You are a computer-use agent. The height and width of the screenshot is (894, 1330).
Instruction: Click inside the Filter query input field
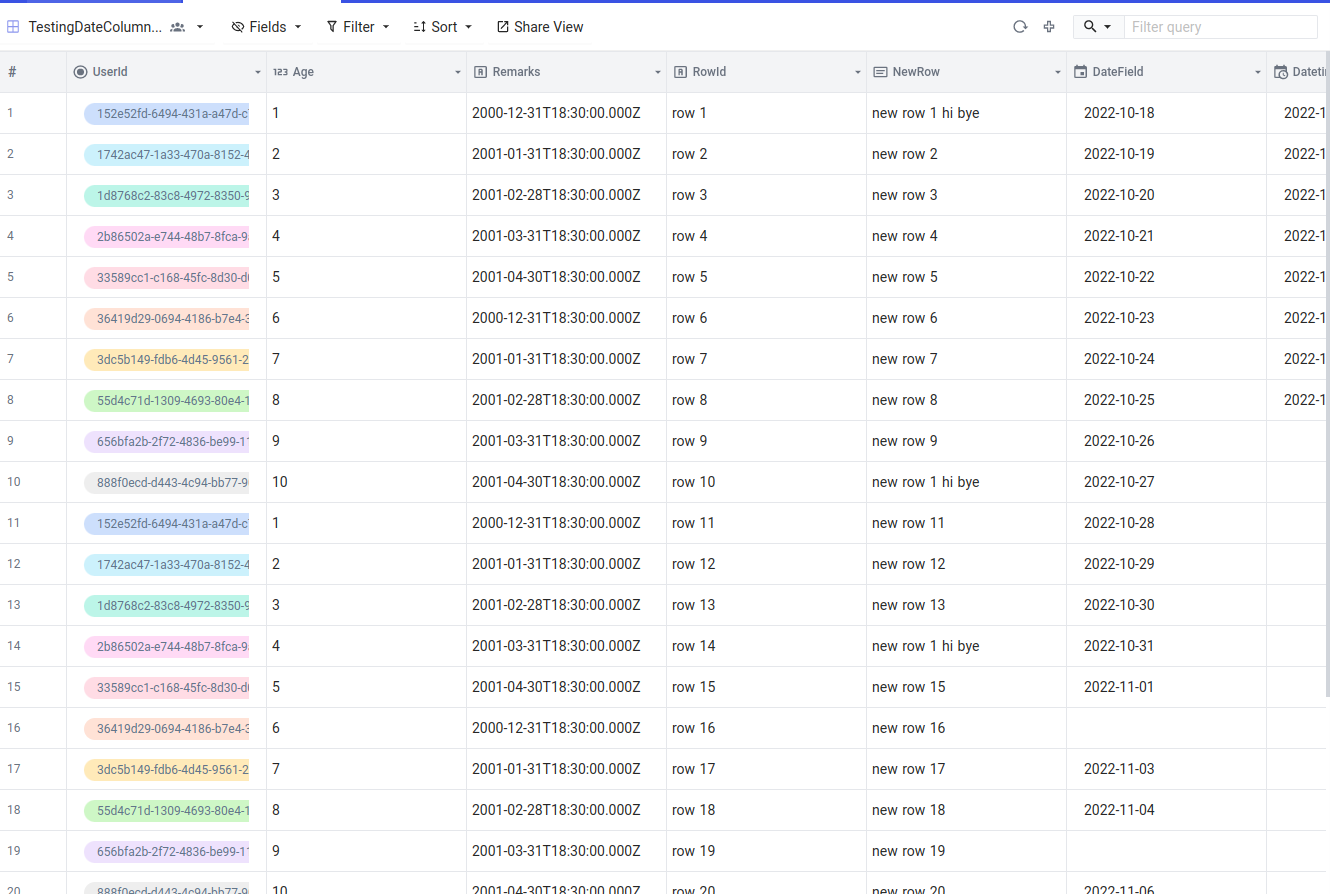(x=1220, y=27)
